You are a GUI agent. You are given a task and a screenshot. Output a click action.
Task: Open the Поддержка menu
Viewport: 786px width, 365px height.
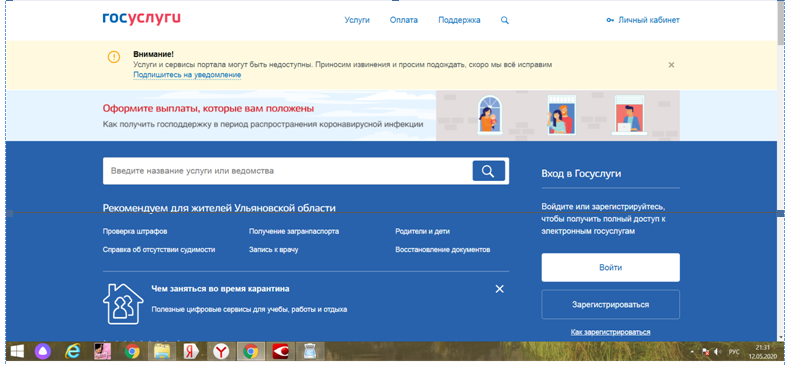click(x=459, y=21)
